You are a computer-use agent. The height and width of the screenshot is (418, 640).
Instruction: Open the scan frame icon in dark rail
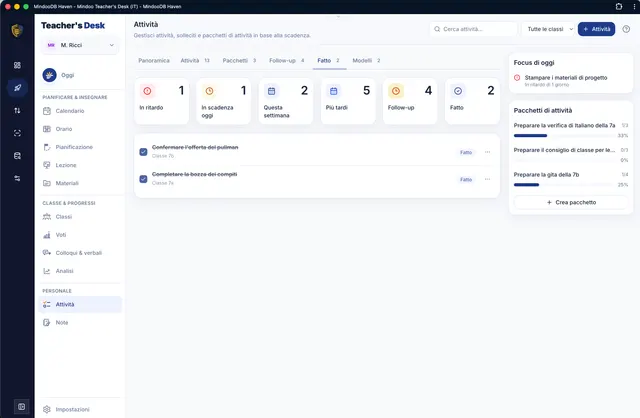[17, 133]
